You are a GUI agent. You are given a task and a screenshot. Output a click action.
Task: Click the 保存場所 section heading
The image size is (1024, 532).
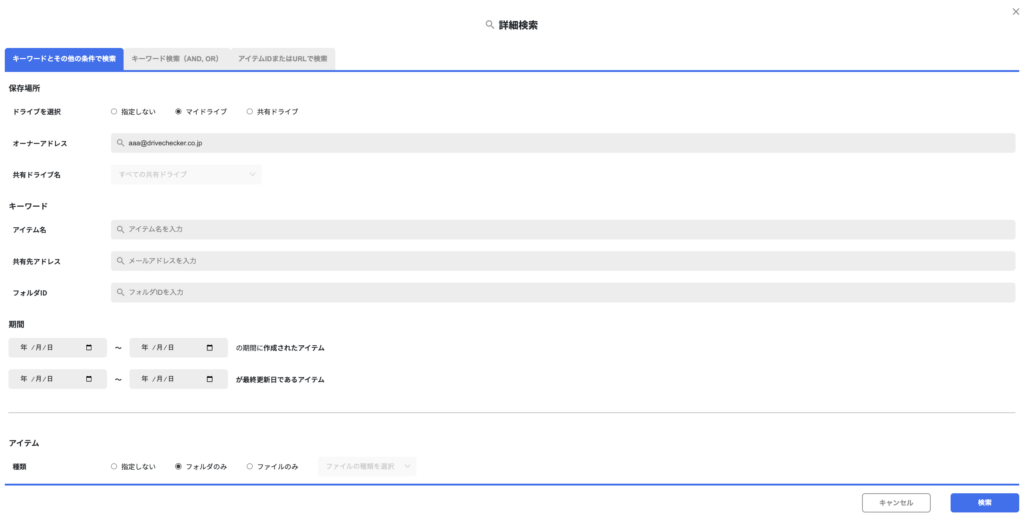pos(24,88)
